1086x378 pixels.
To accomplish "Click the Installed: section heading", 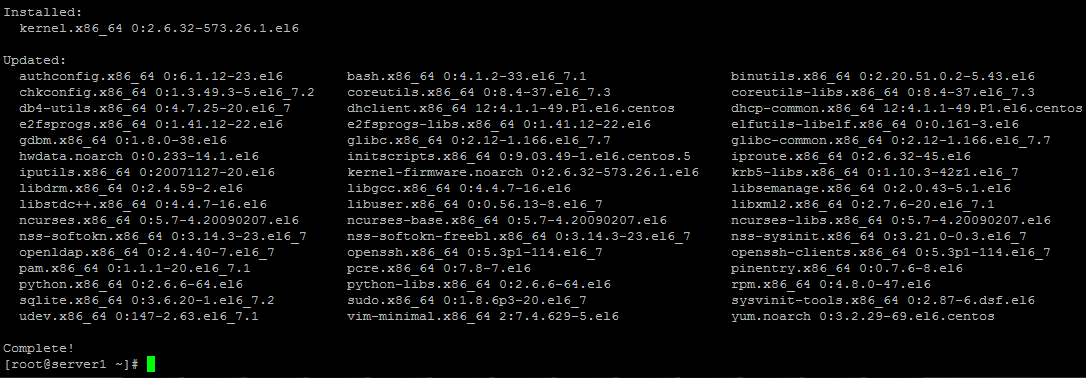I will (x=42, y=12).
